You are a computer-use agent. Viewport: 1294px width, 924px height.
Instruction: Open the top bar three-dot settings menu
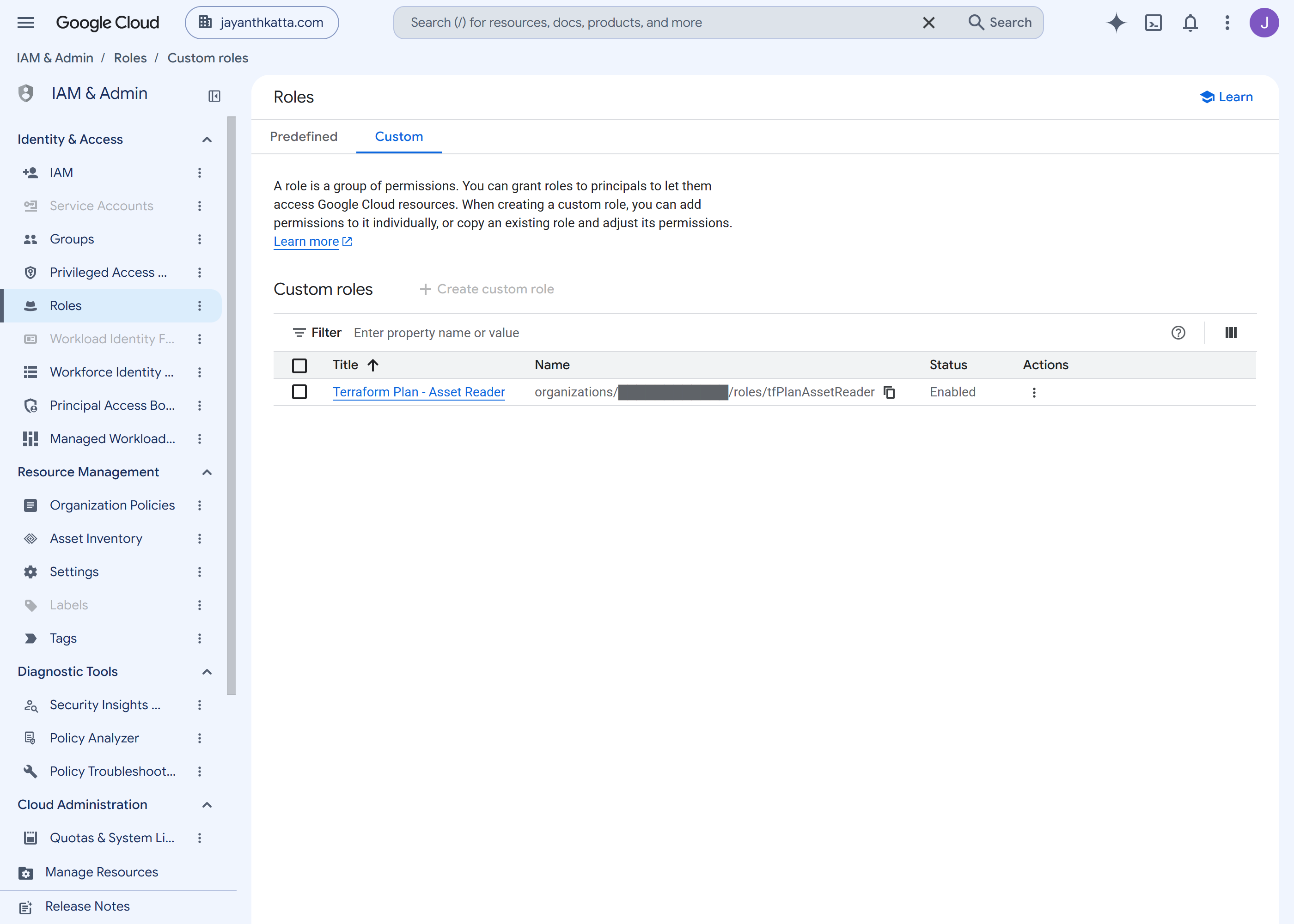pyautogui.click(x=1227, y=23)
